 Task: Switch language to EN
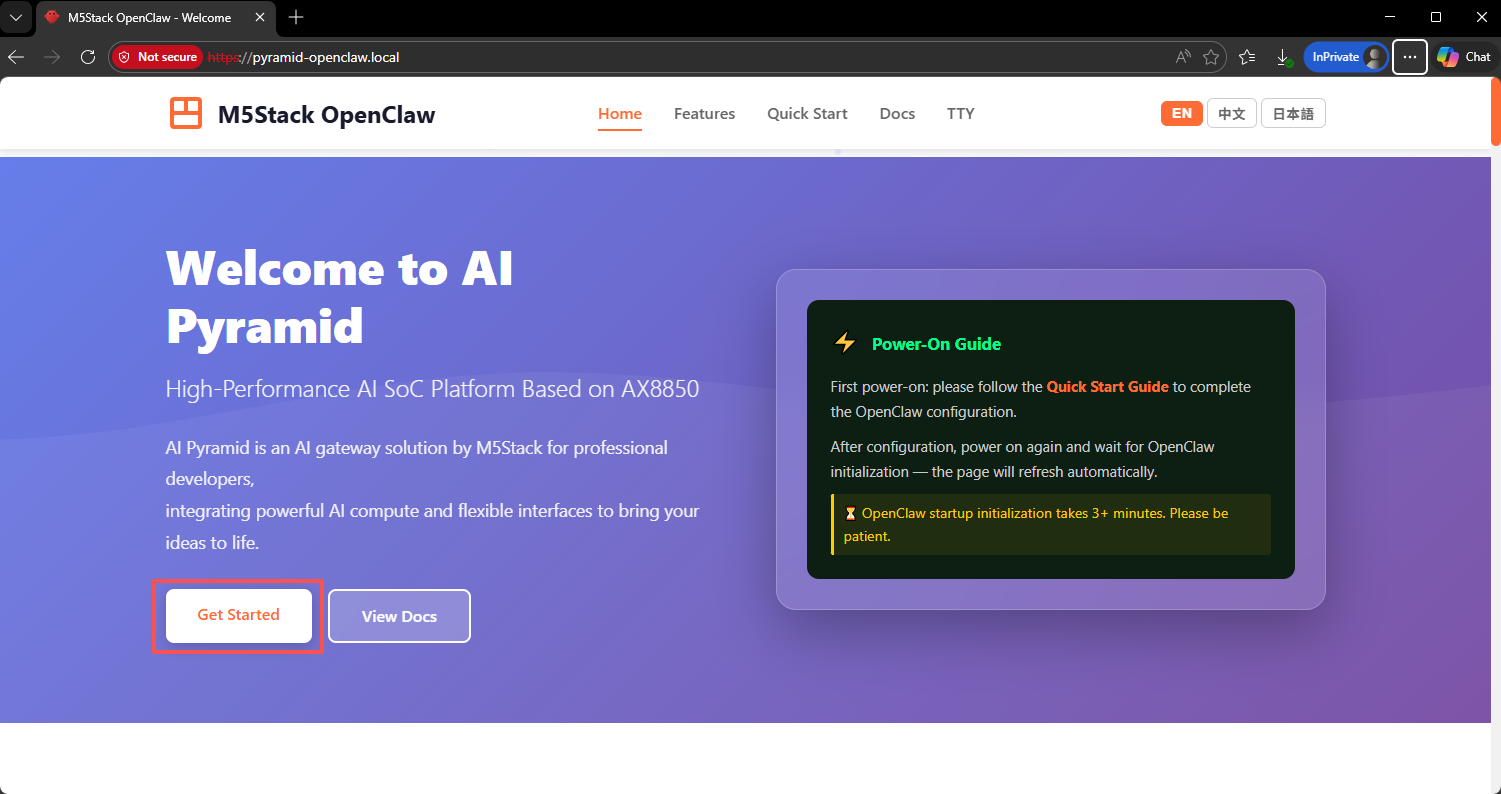click(1181, 114)
